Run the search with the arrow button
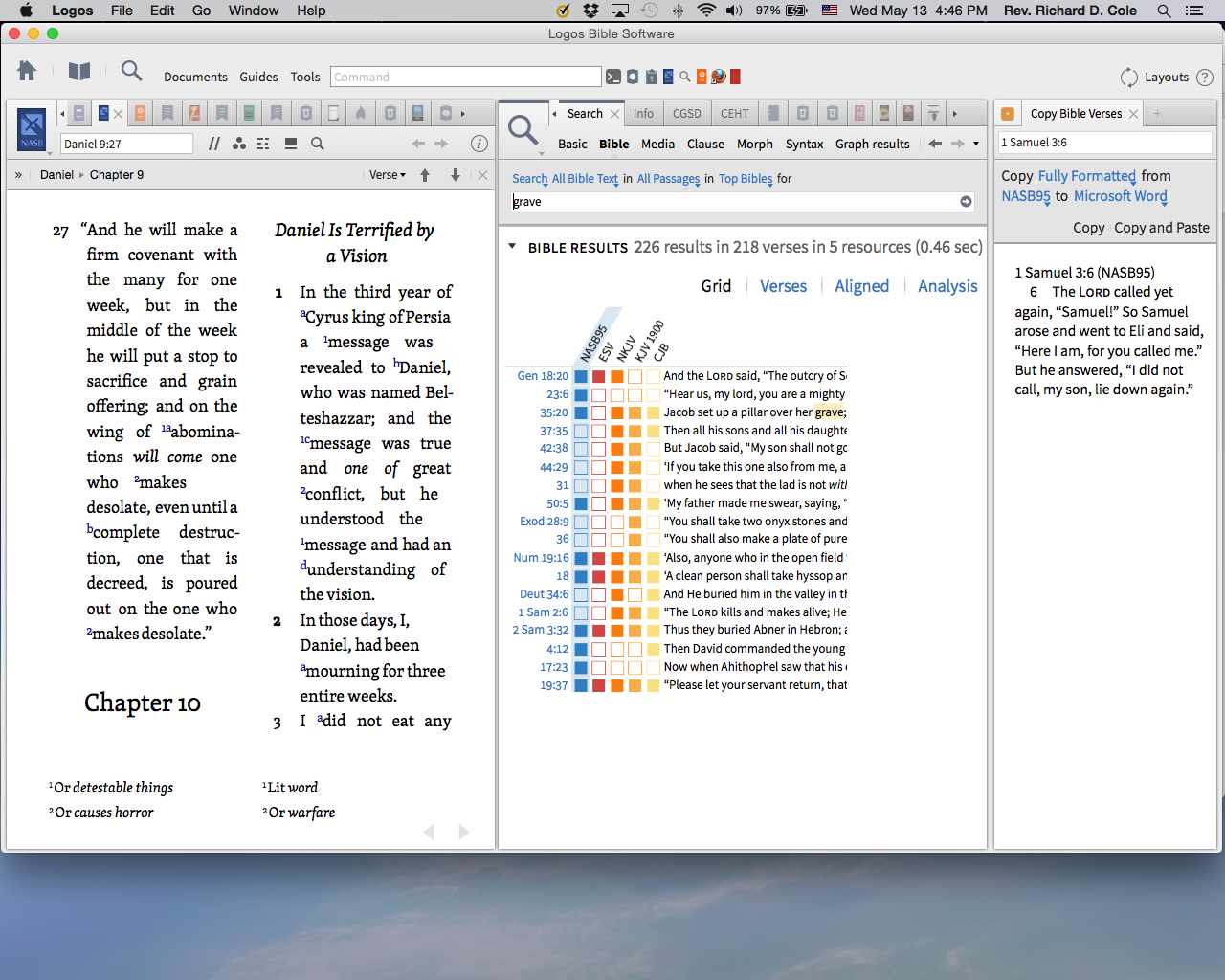 tap(966, 201)
